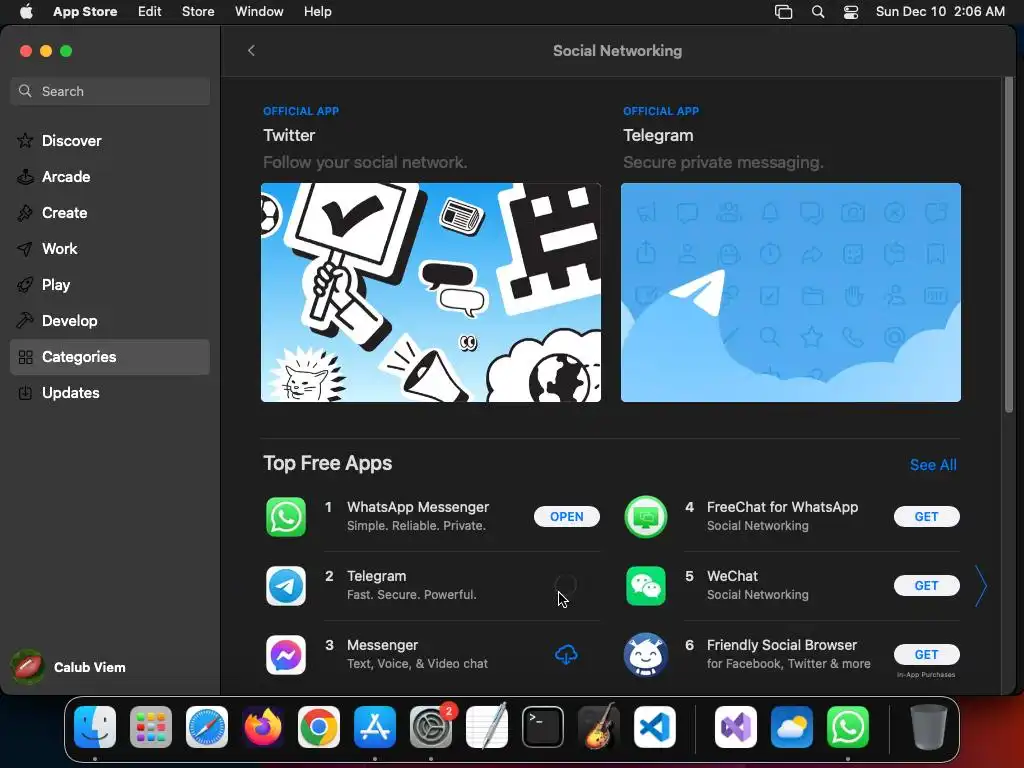Launch Safari from the Dock
Viewport: 1024px width, 768px height.
pos(207,727)
